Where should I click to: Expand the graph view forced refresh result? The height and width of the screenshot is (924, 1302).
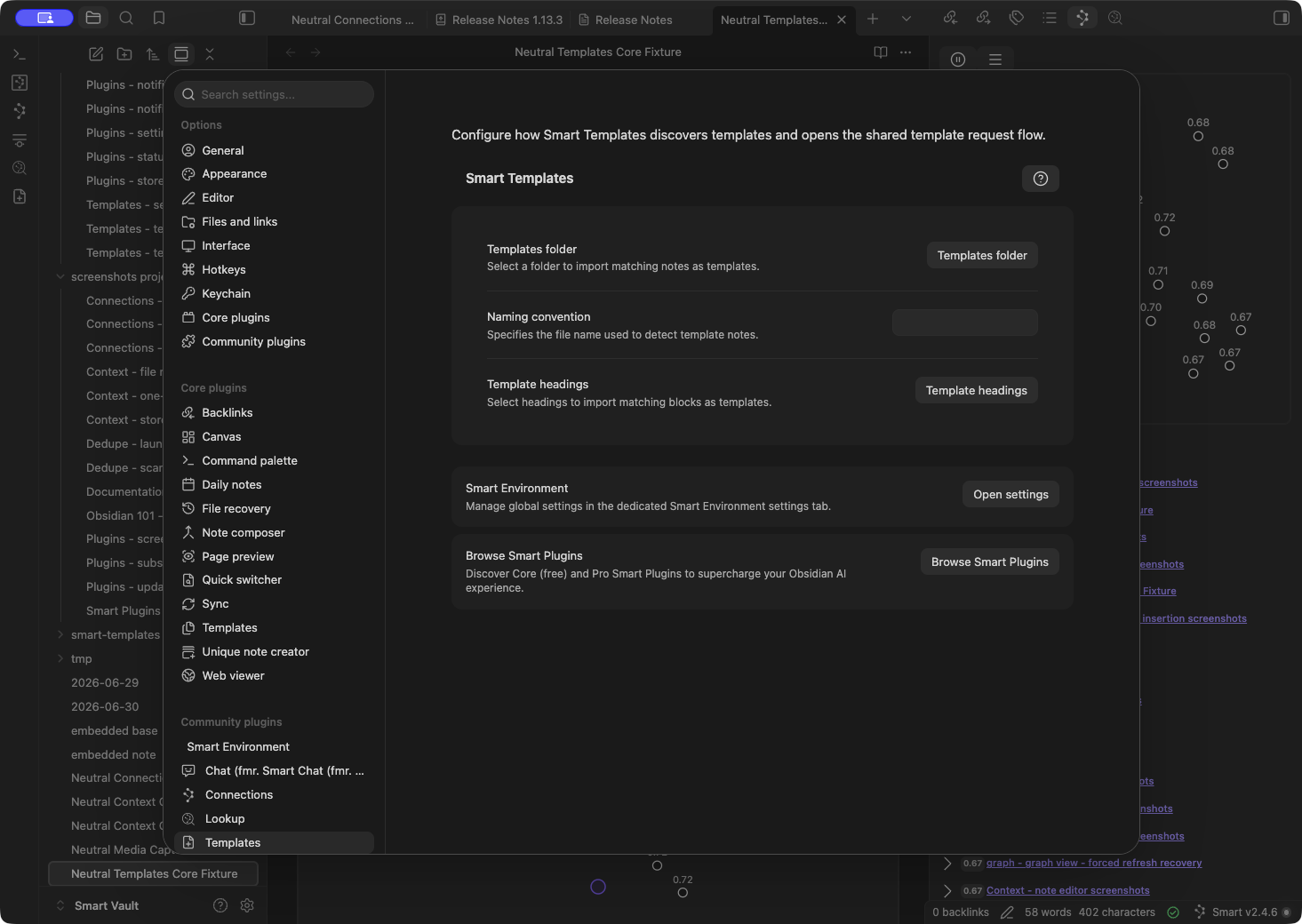tap(947, 863)
